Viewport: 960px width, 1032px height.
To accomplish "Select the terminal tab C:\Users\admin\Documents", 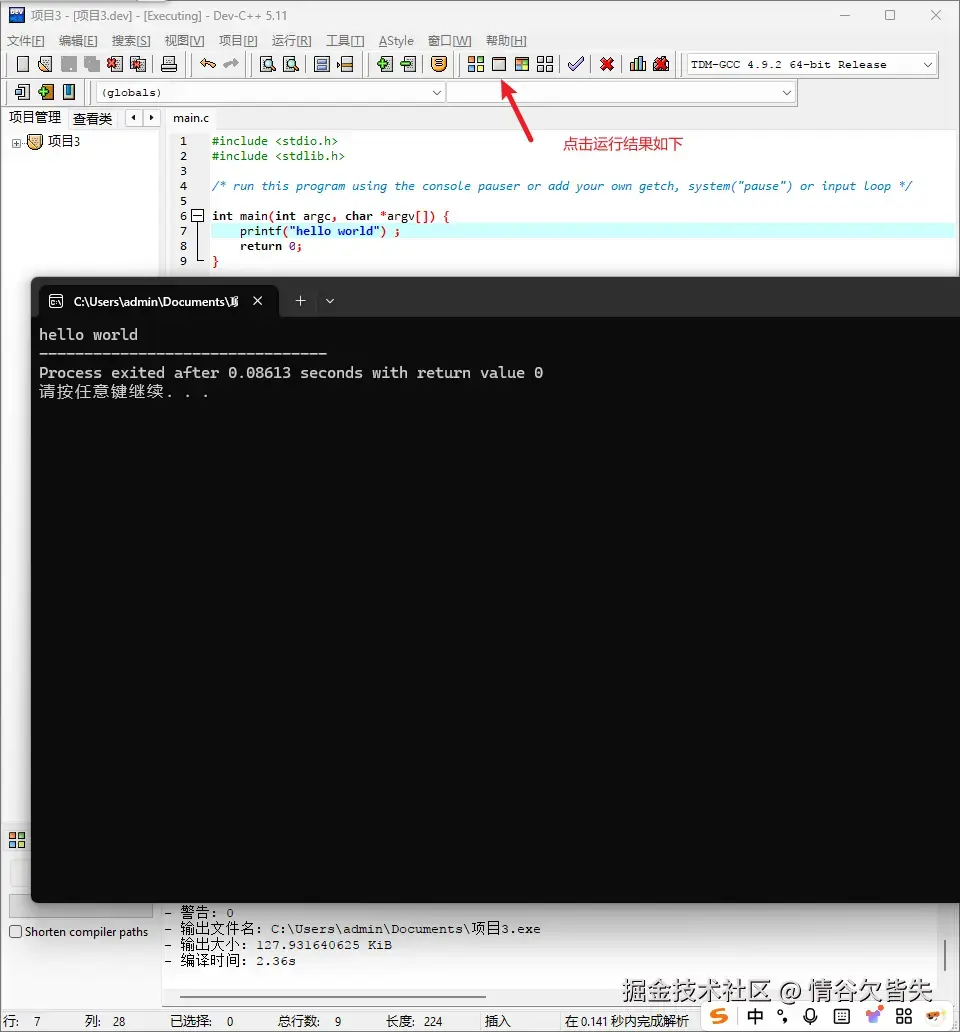I will click(x=156, y=301).
